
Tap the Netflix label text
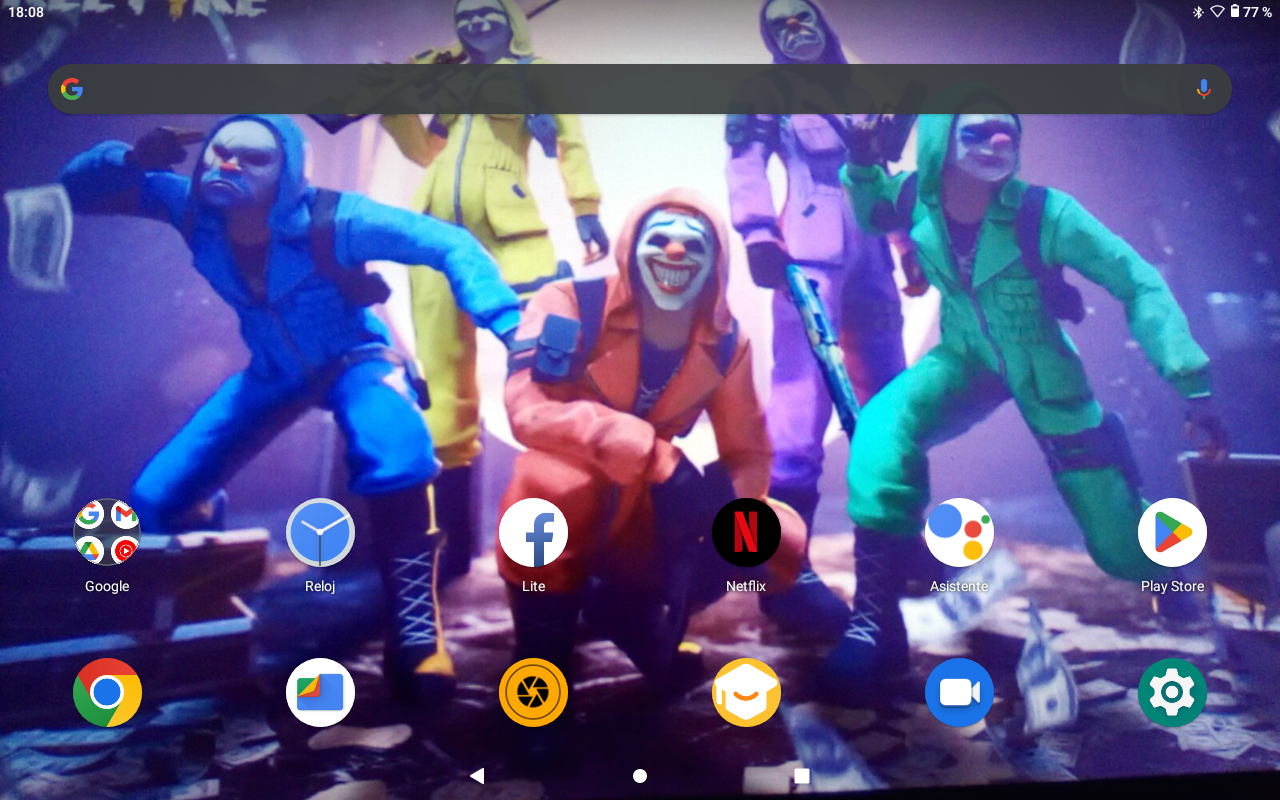coord(746,586)
